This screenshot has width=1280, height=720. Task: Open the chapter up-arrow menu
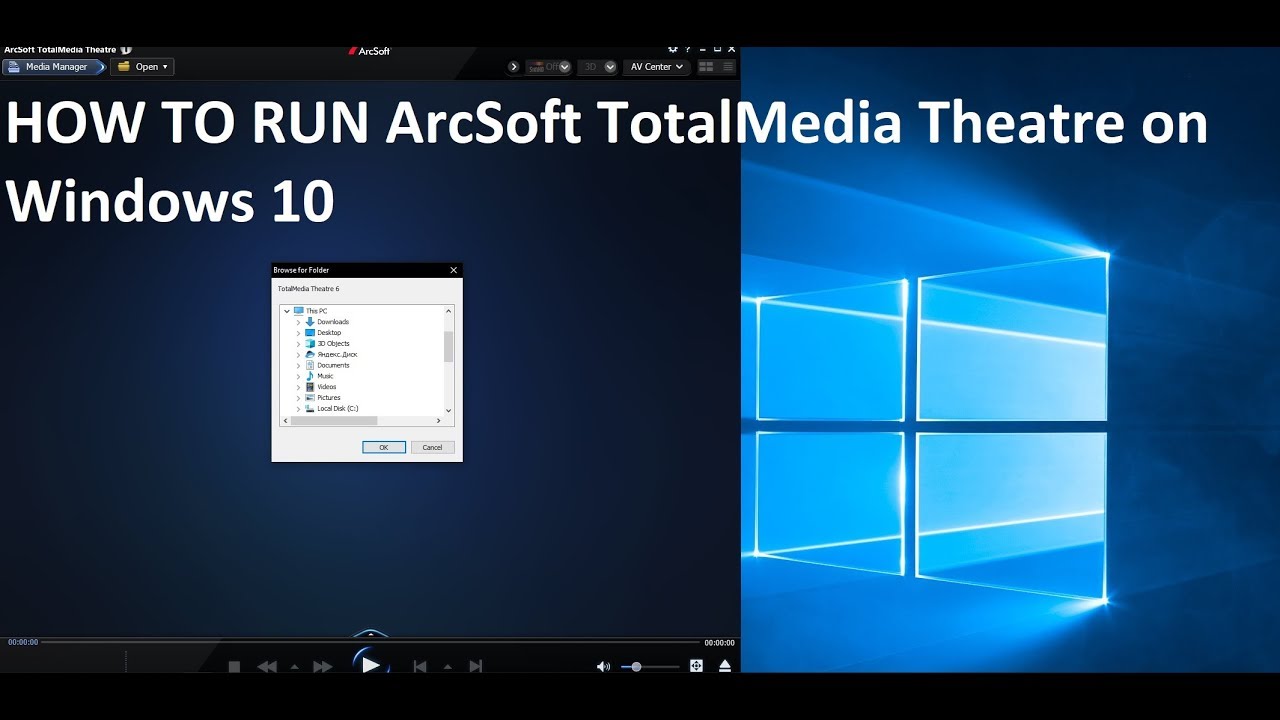[448, 666]
